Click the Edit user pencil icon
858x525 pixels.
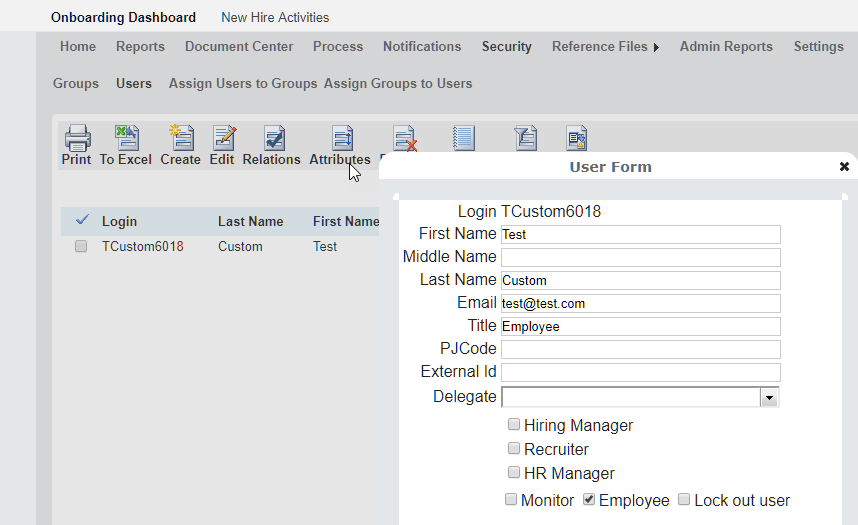point(224,138)
